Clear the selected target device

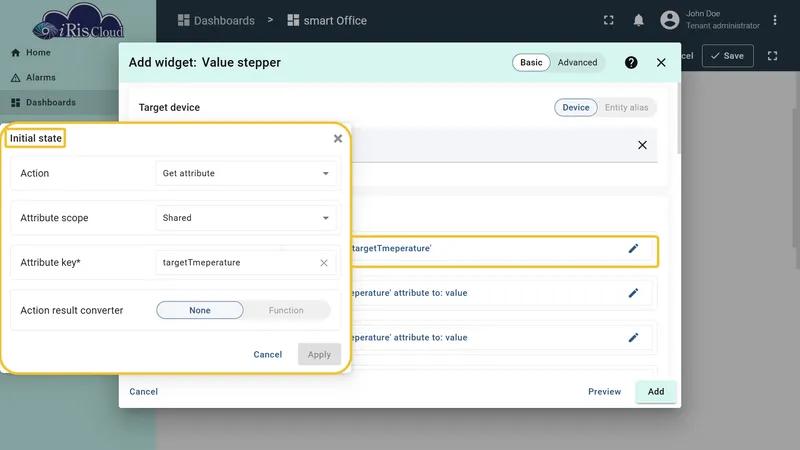[x=642, y=145]
